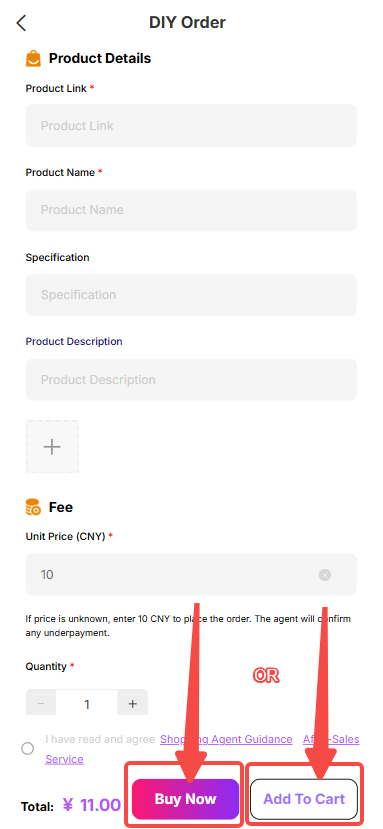Click the DIY Order page title

click(x=187, y=23)
